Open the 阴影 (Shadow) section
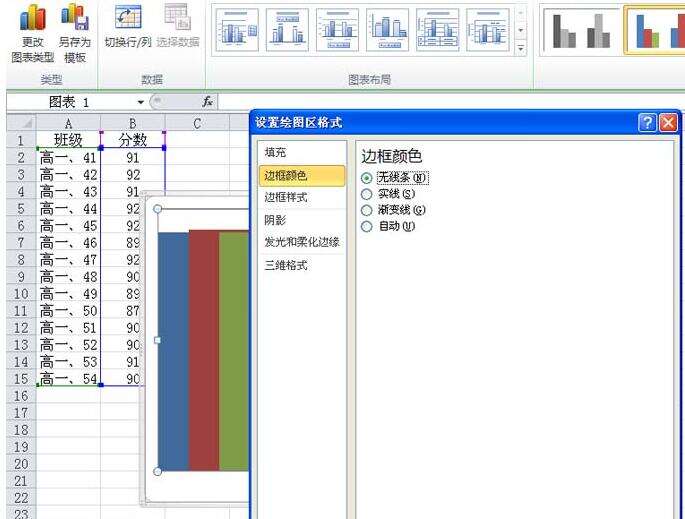The width and height of the screenshot is (685, 519). pos(302,220)
